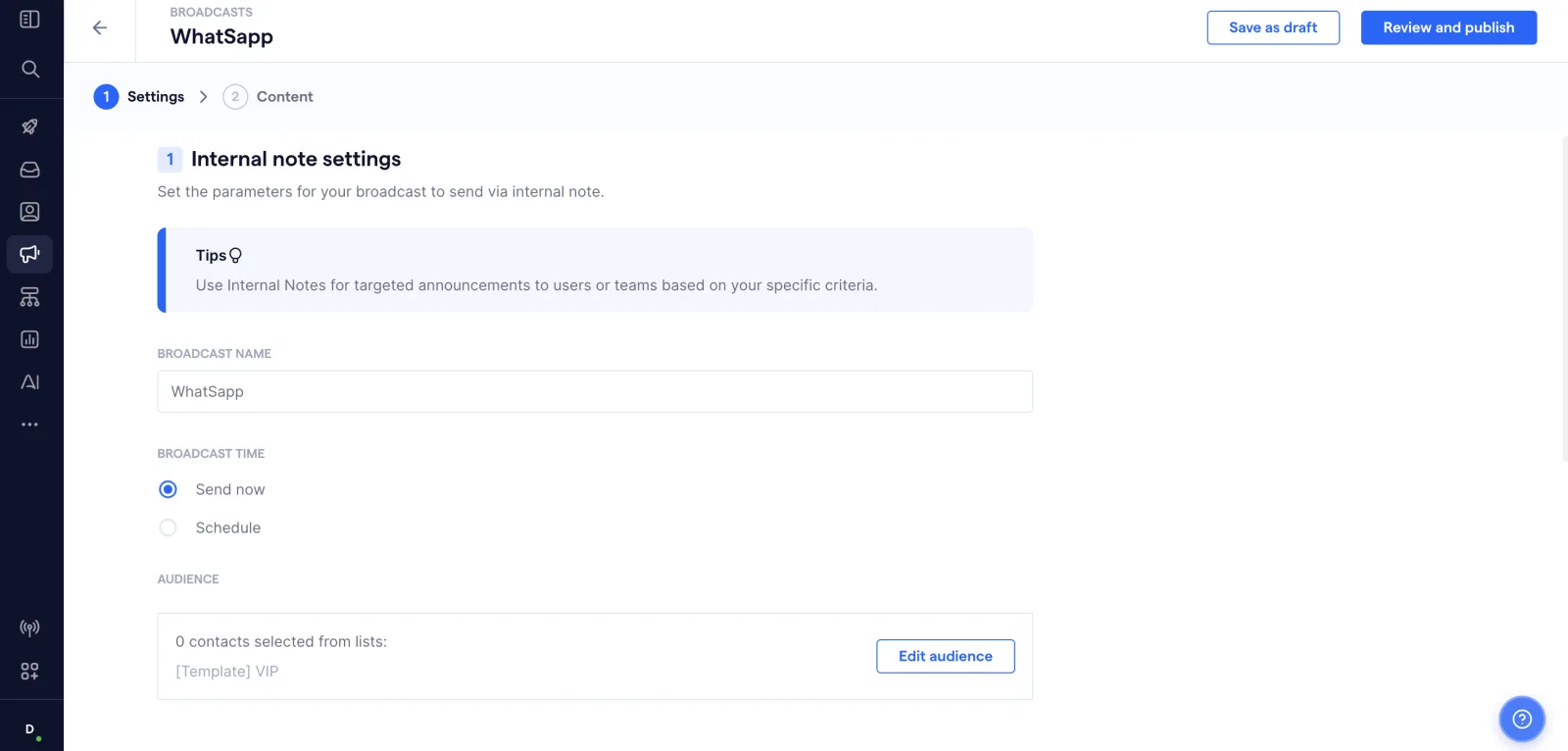Click the step chevron between Settings and Content
Image resolution: width=1568 pixels, height=751 pixels.
[x=204, y=97]
